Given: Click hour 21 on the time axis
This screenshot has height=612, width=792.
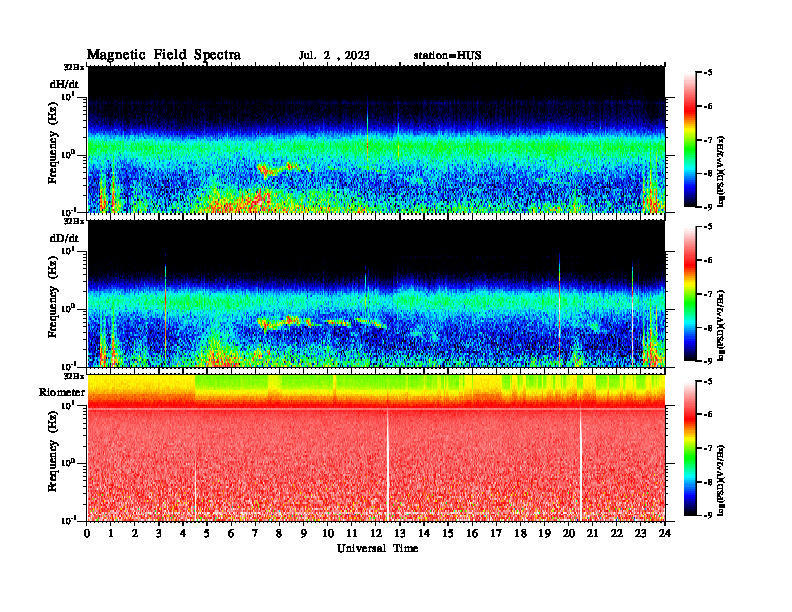Looking at the screenshot, I should pos(592,534).
